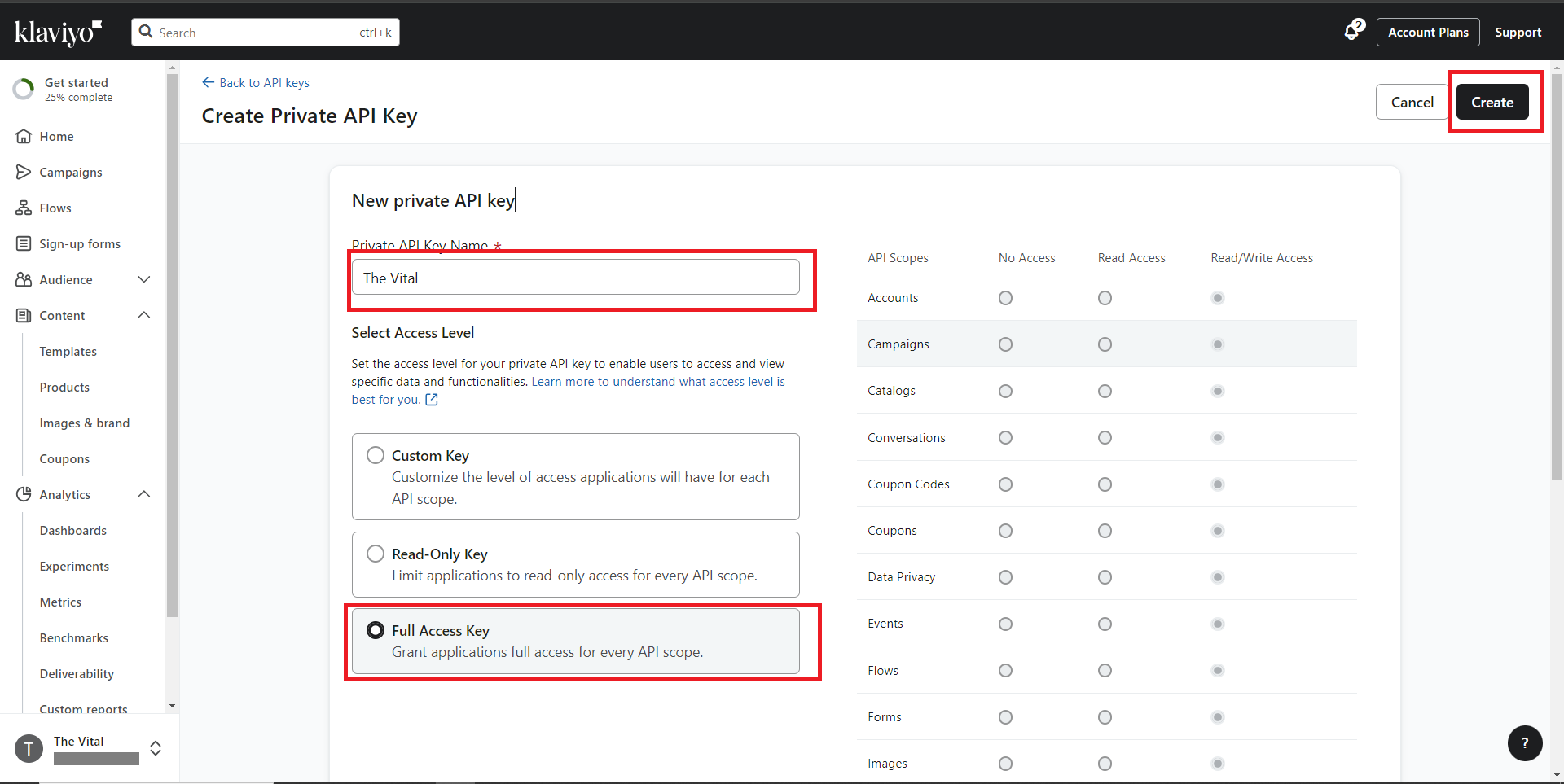Click the Cancel button
This screenshot has height=784, width=1564.
pos(1412,102)
